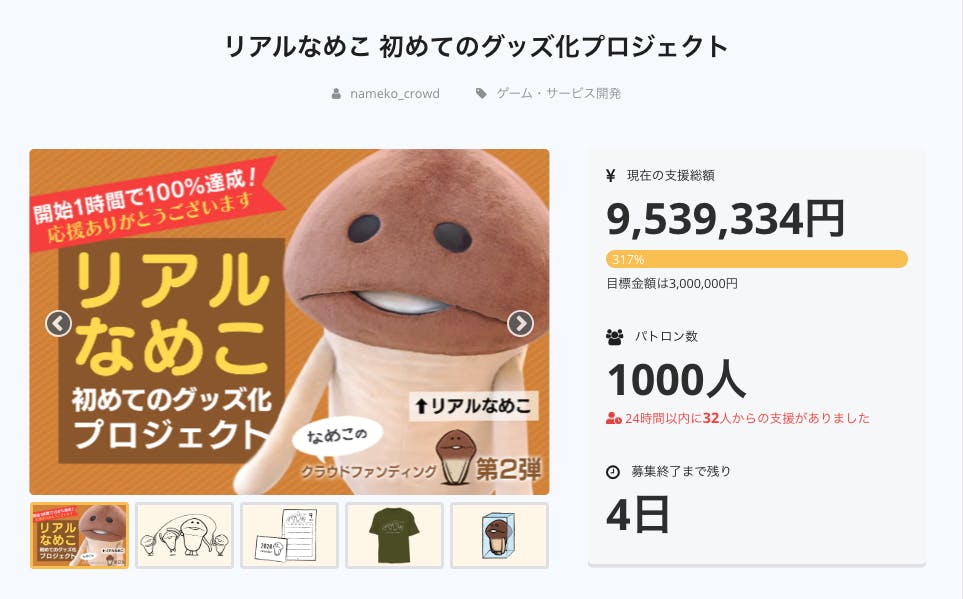Click the red user icon by 24時間以内に
Viewport: 963px width, 599px height.
(x=614, y=419)
